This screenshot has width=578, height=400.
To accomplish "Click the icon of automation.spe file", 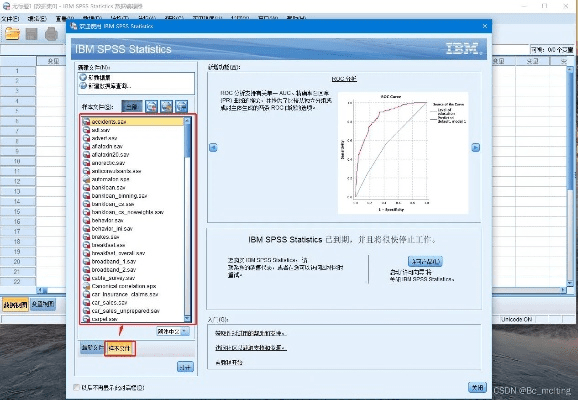I will [x=86, y=179].
